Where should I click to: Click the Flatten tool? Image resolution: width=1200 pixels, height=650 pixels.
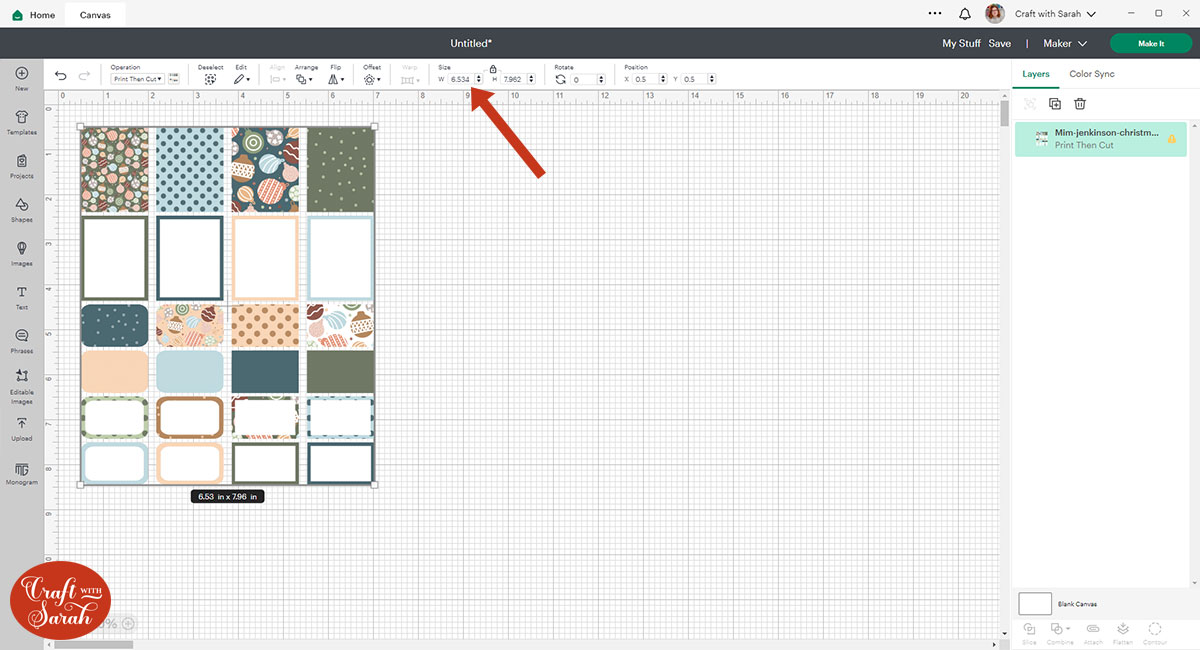click(1123, 632)
